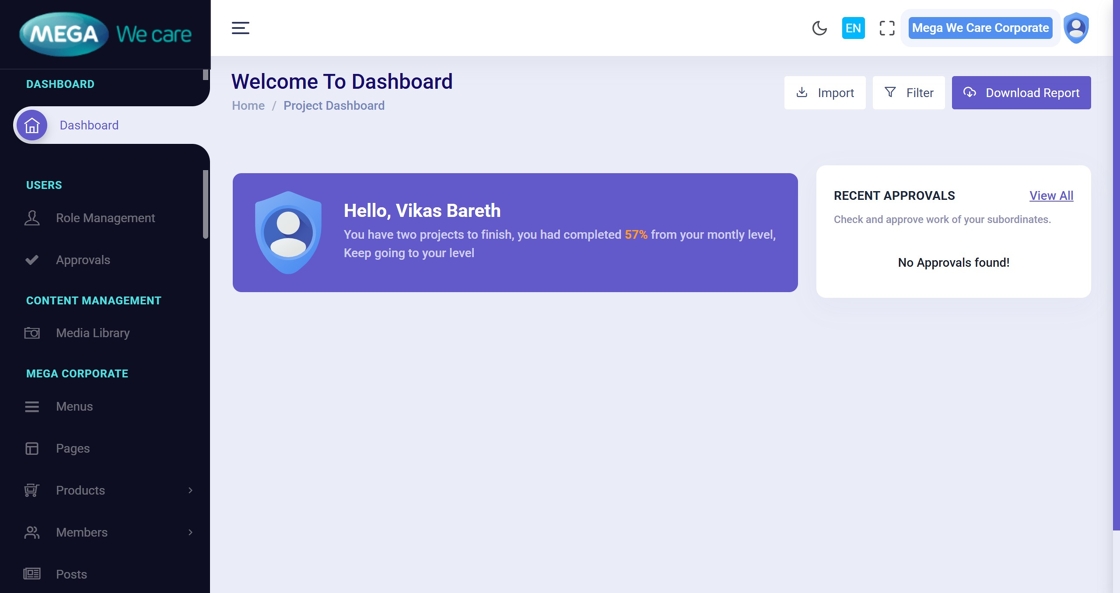The width and height of the screenshot is (1120, 593).
Task: Enter fullscreen mode using the fullscreen icon
Action: click(x=887, y=28)
